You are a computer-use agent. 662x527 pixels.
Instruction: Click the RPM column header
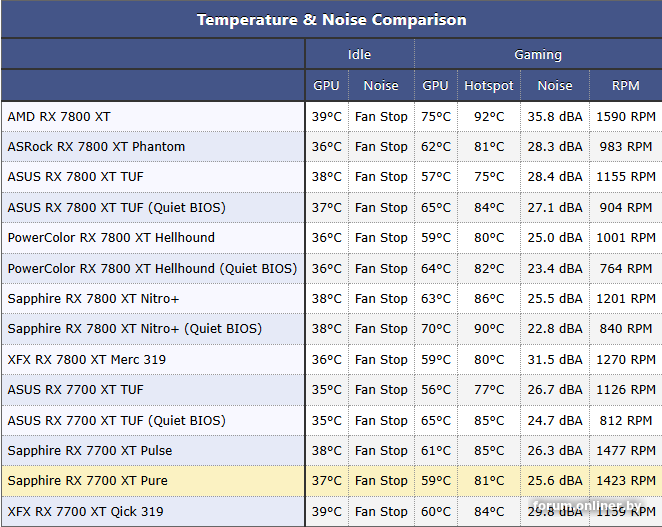[625, 86]
